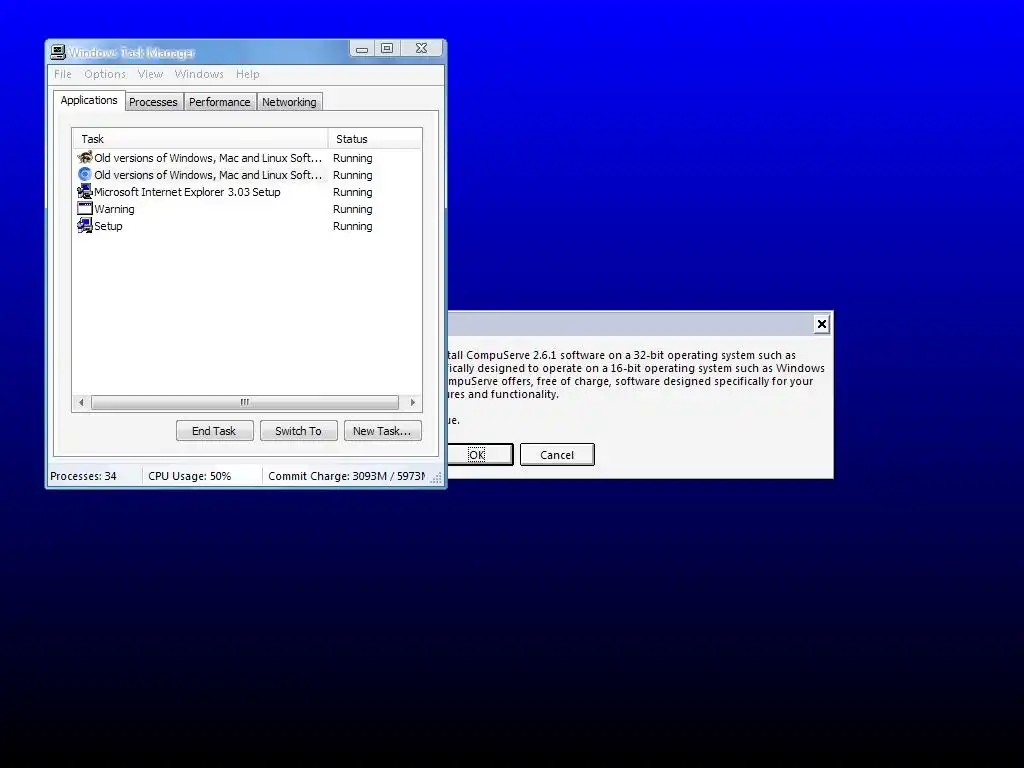Select the blue browser Old versions task icon
The image size is (1024, 768).
click(x=85, y=174)
